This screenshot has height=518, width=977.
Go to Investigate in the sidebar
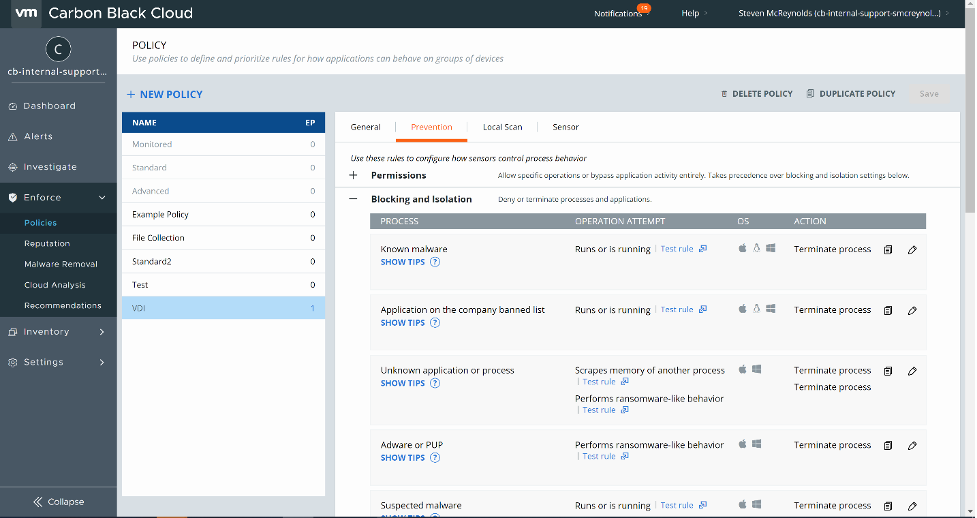50,167
